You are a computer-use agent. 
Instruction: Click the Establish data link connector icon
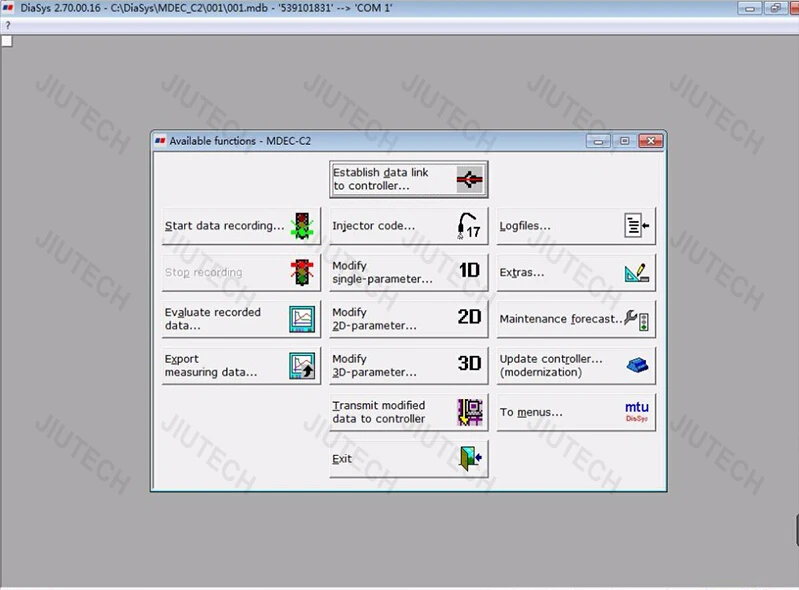470,180
